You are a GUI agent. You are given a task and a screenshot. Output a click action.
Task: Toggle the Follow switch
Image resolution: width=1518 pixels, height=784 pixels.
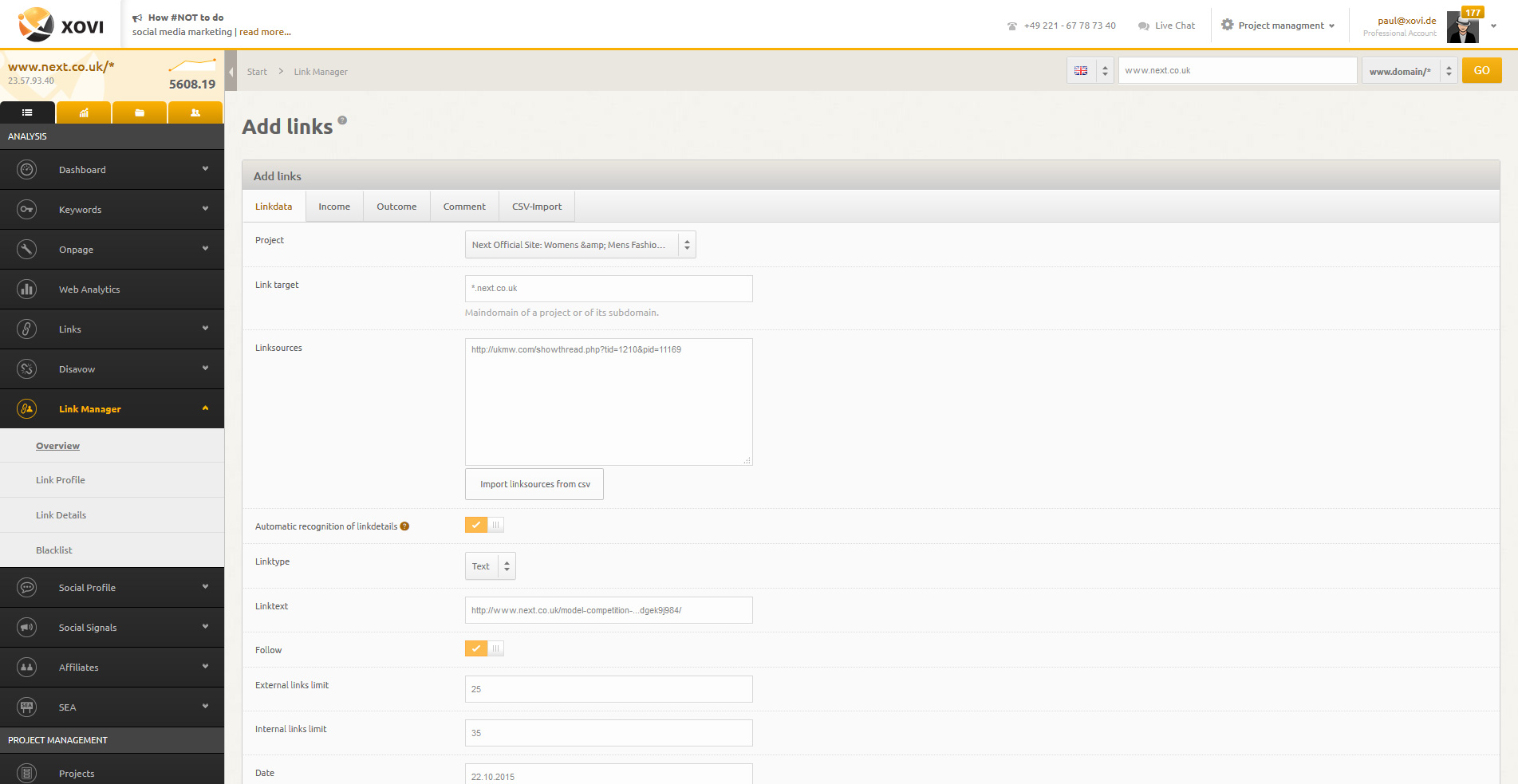coord(484,648)
